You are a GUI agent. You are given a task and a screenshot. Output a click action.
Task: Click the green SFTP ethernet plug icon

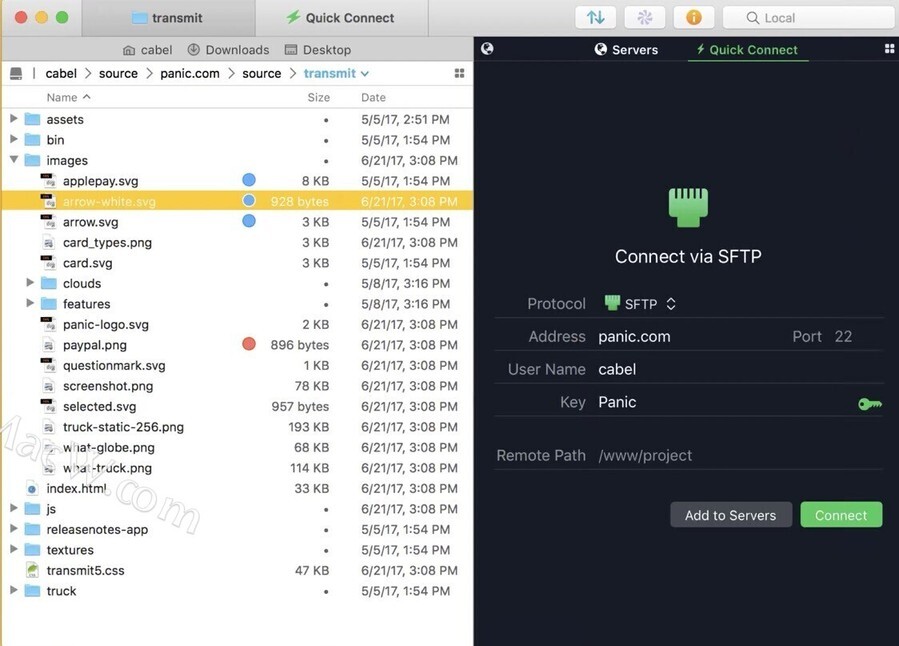[x=688, y=207]
